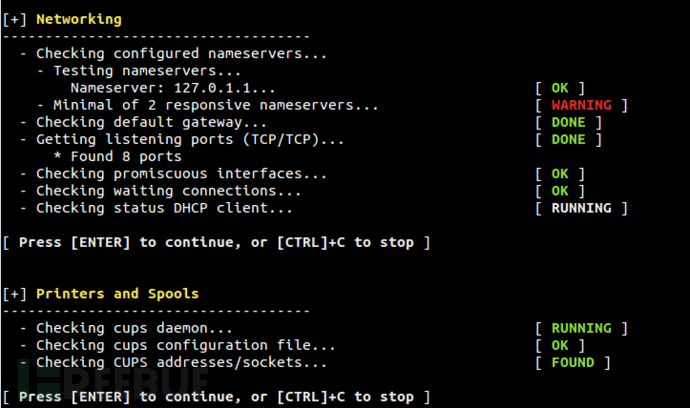Click the Printers and Spools header
The height and width of the screenshot is (408, 690).
(117, 294)
